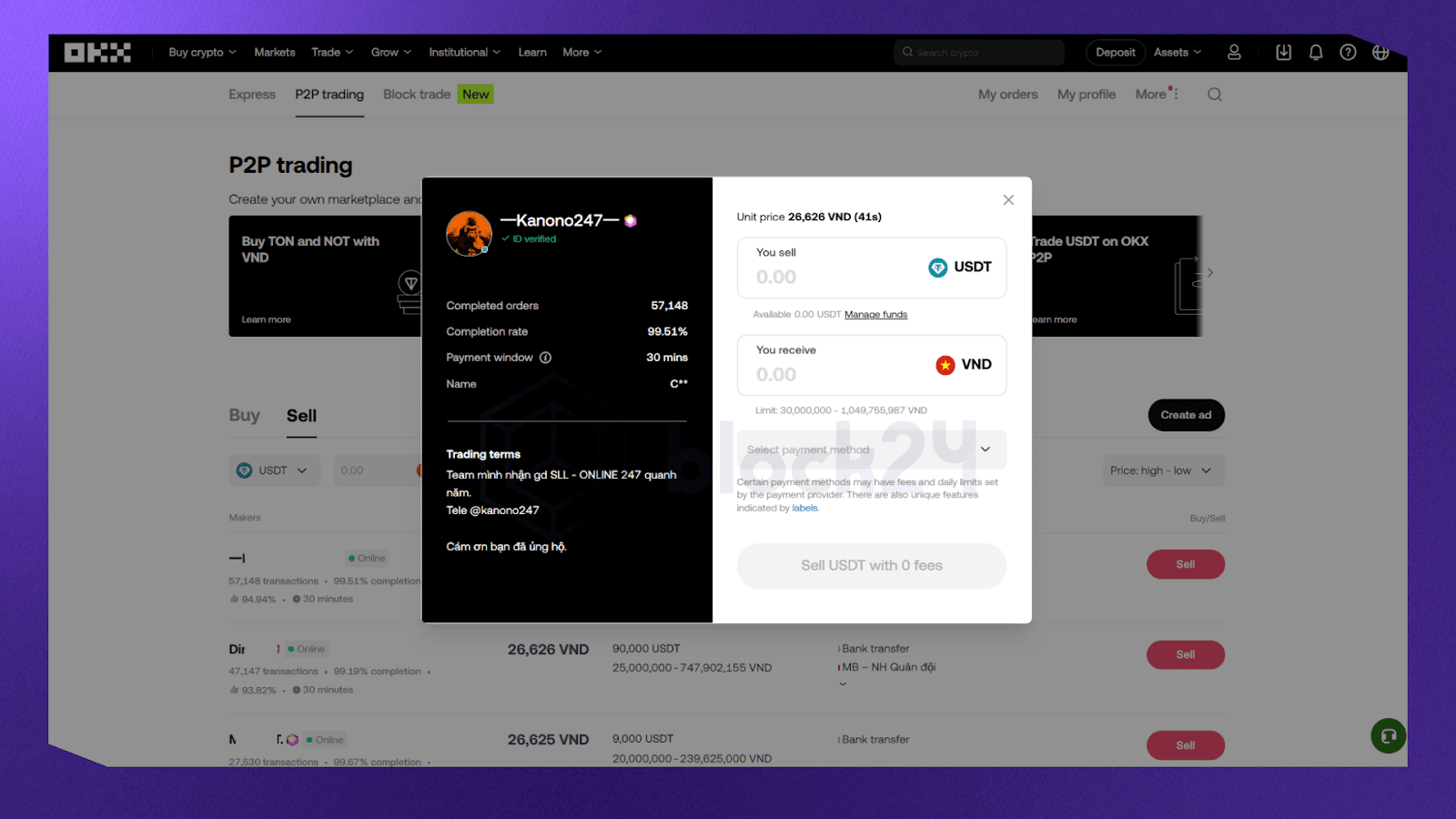Open the Price: high - low sort dropdown
The width and height of the screenshot is (1456, 819).
pyautogui.click(x=1163, y=470)
